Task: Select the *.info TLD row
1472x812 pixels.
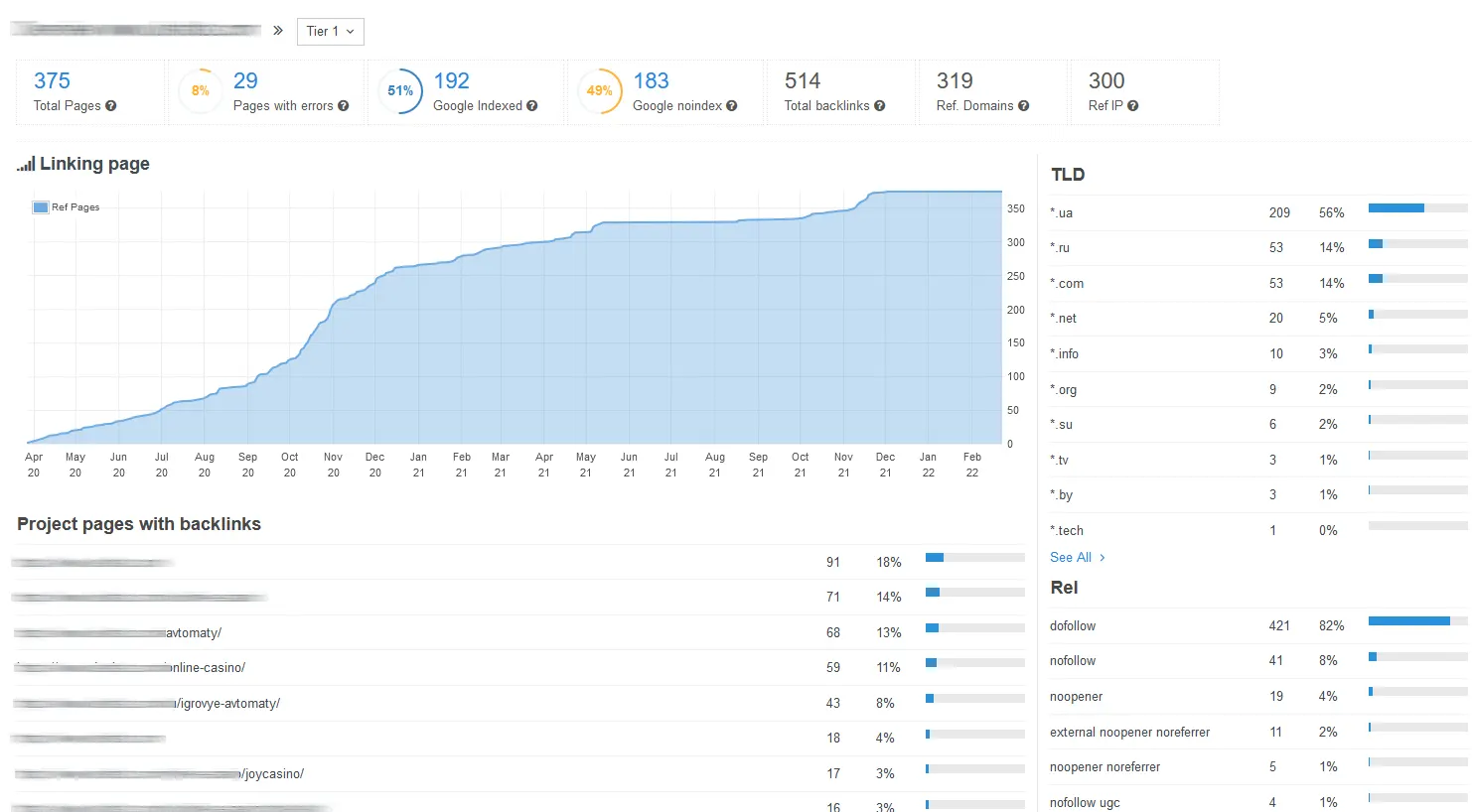Action: click(1258, 353)
